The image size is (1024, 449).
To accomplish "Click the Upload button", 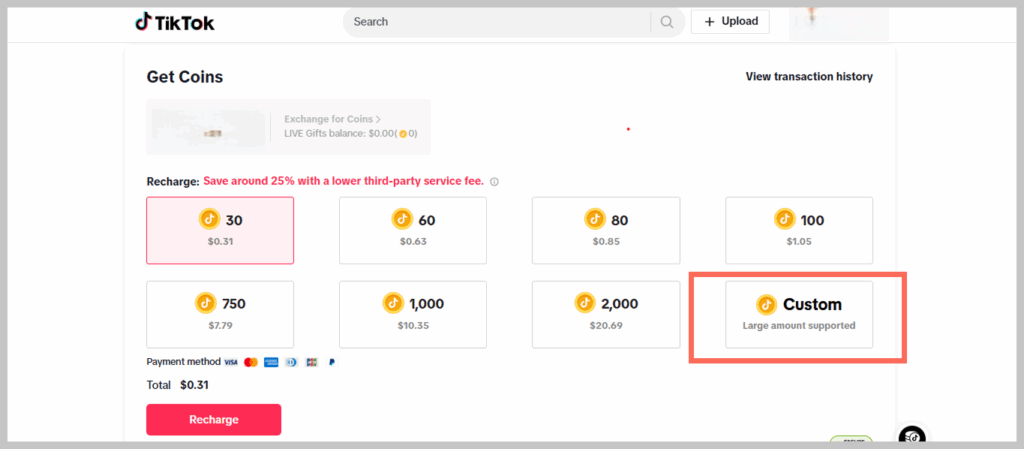I will pos(731,21).
